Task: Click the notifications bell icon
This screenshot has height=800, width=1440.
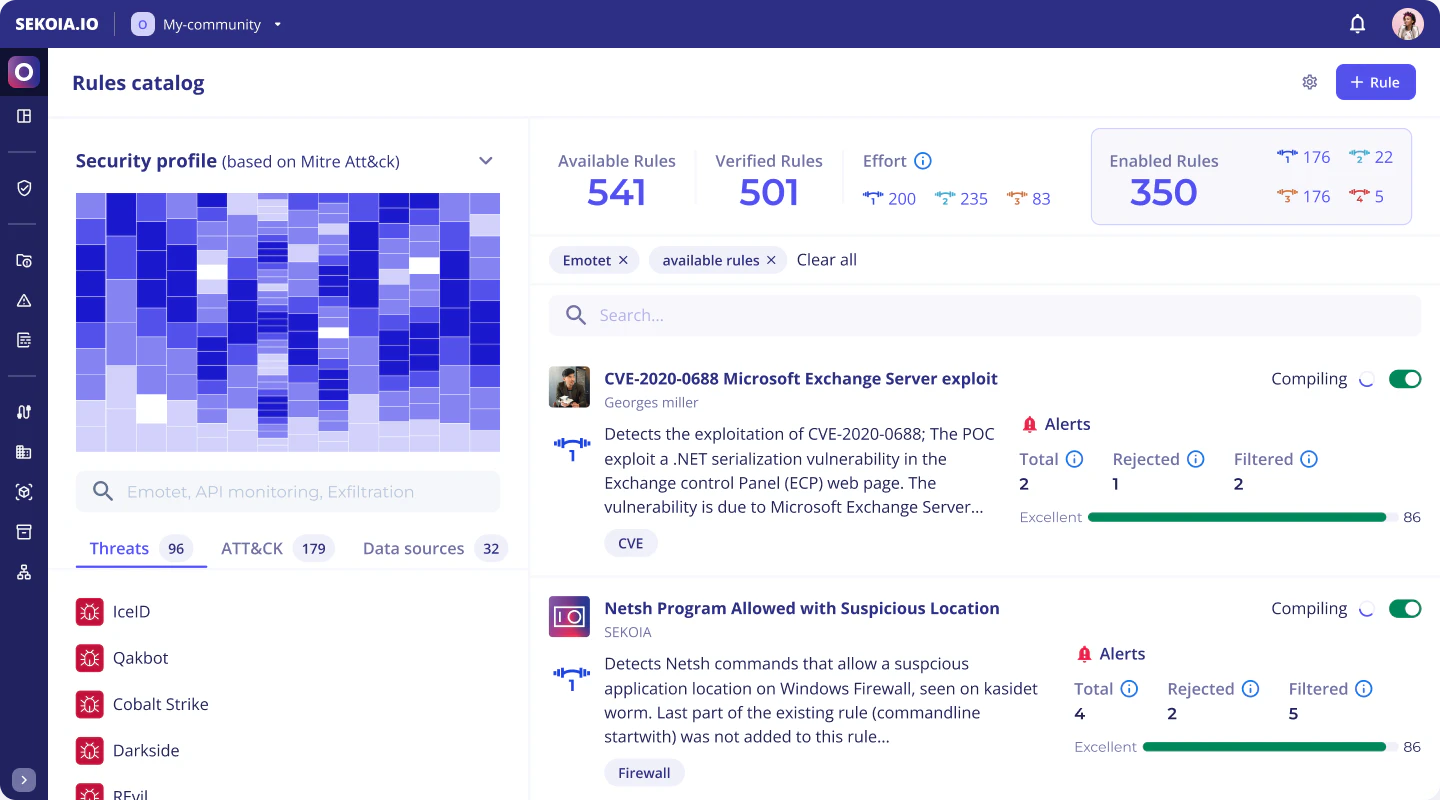Action: [x=1357, y=22]
